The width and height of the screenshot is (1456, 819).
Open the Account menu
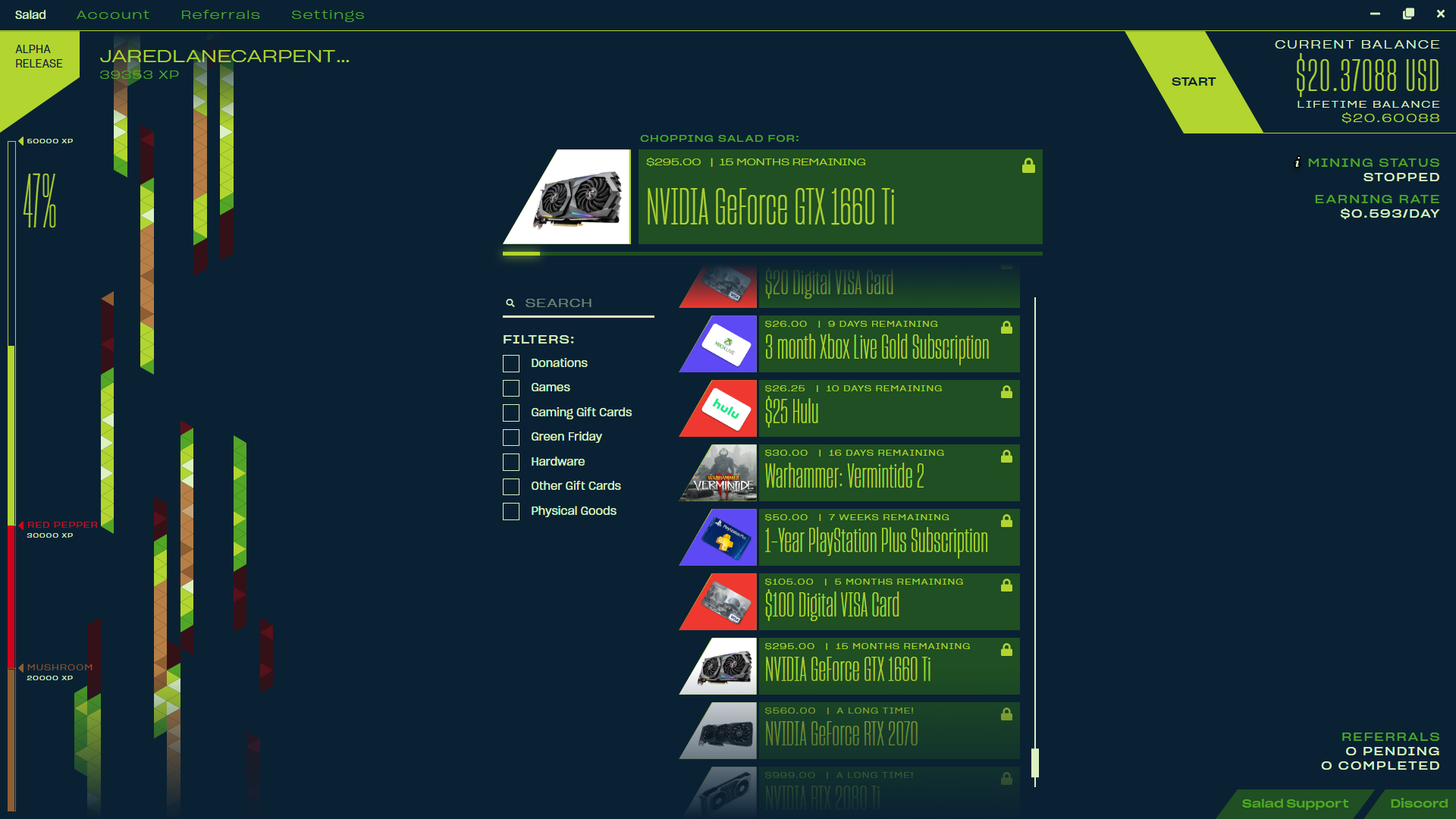(113, 15)
